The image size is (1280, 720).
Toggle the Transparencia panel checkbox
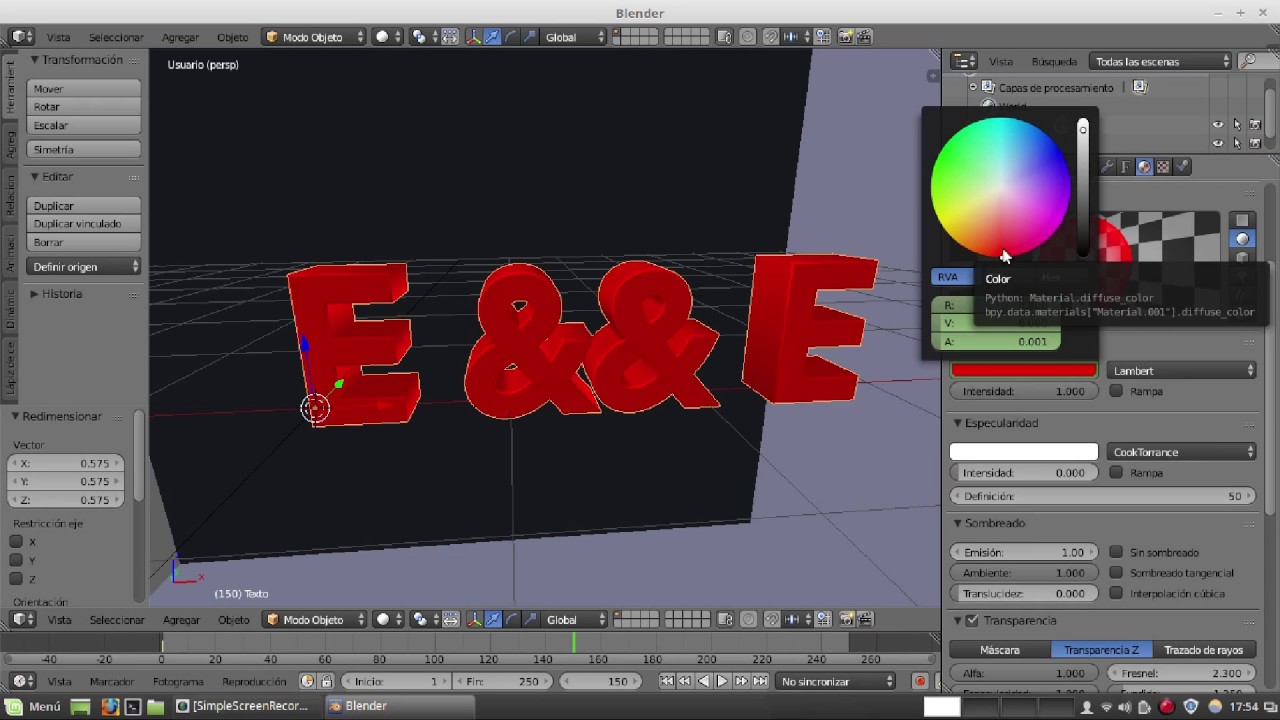pos(972,620)
